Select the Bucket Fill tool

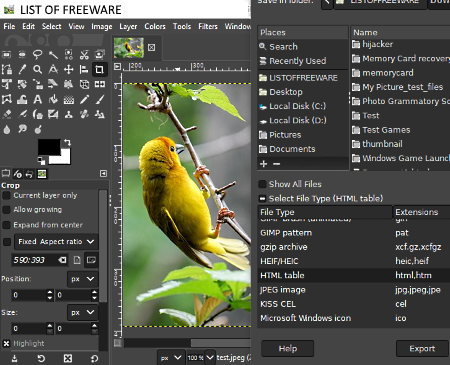(53, 99)
